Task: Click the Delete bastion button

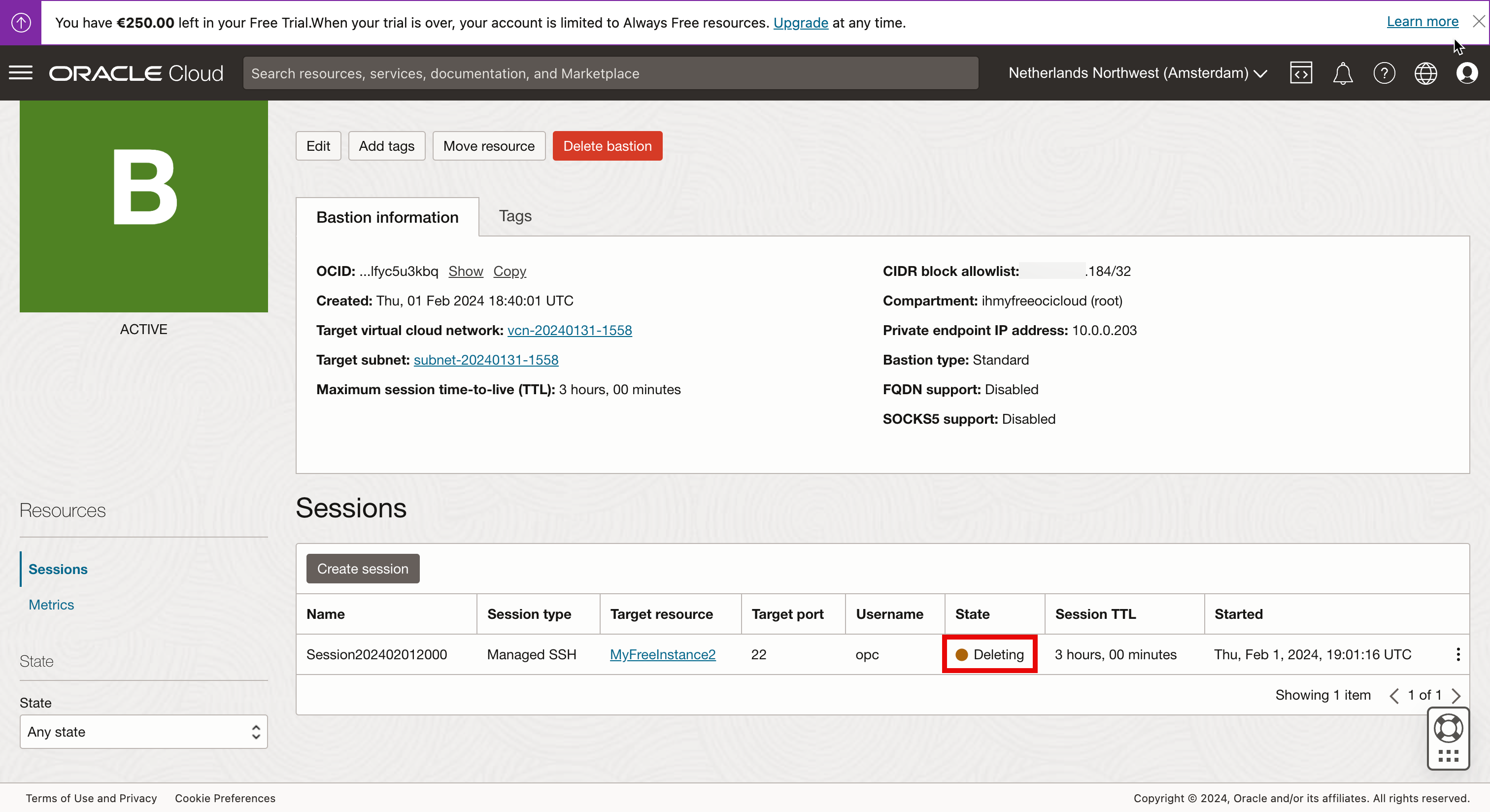Action: tap(607, 146)
